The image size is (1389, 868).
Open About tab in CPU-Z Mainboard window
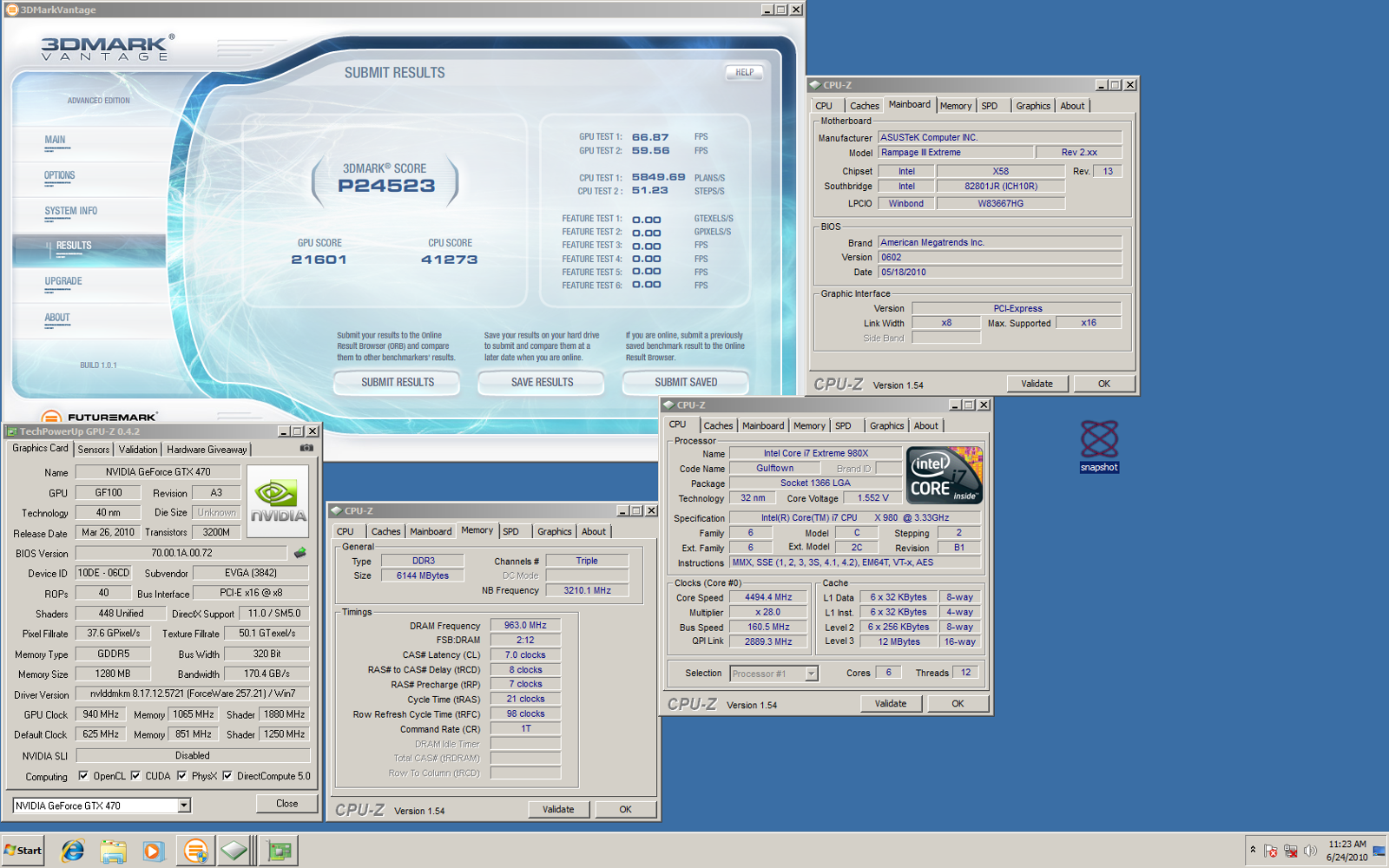coord(1072,106)
